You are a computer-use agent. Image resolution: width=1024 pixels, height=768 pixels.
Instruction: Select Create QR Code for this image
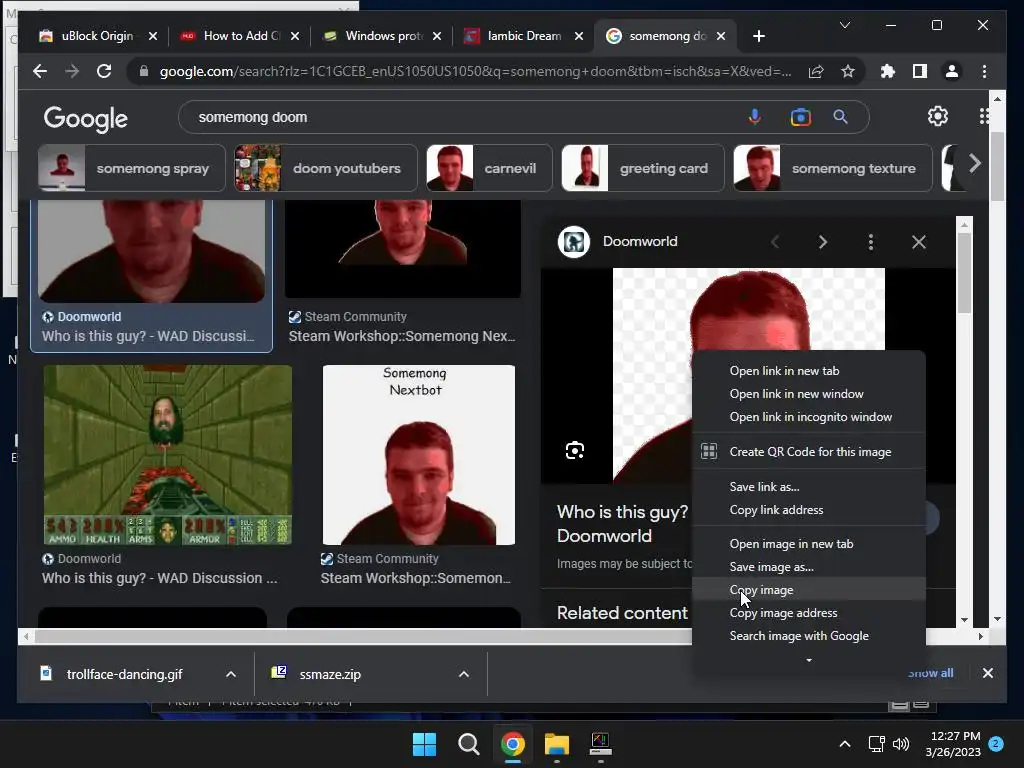[x=809, y=451]
